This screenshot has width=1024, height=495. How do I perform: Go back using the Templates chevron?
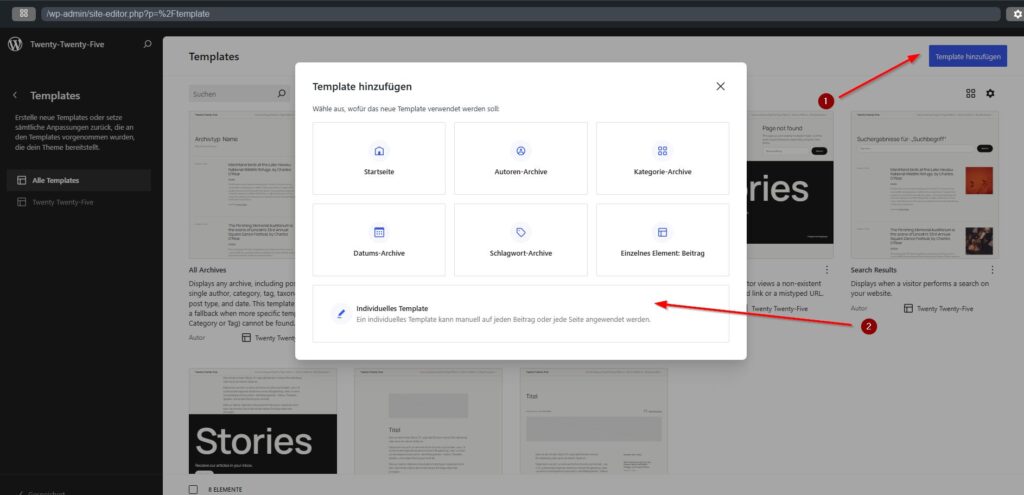point(15,95)
